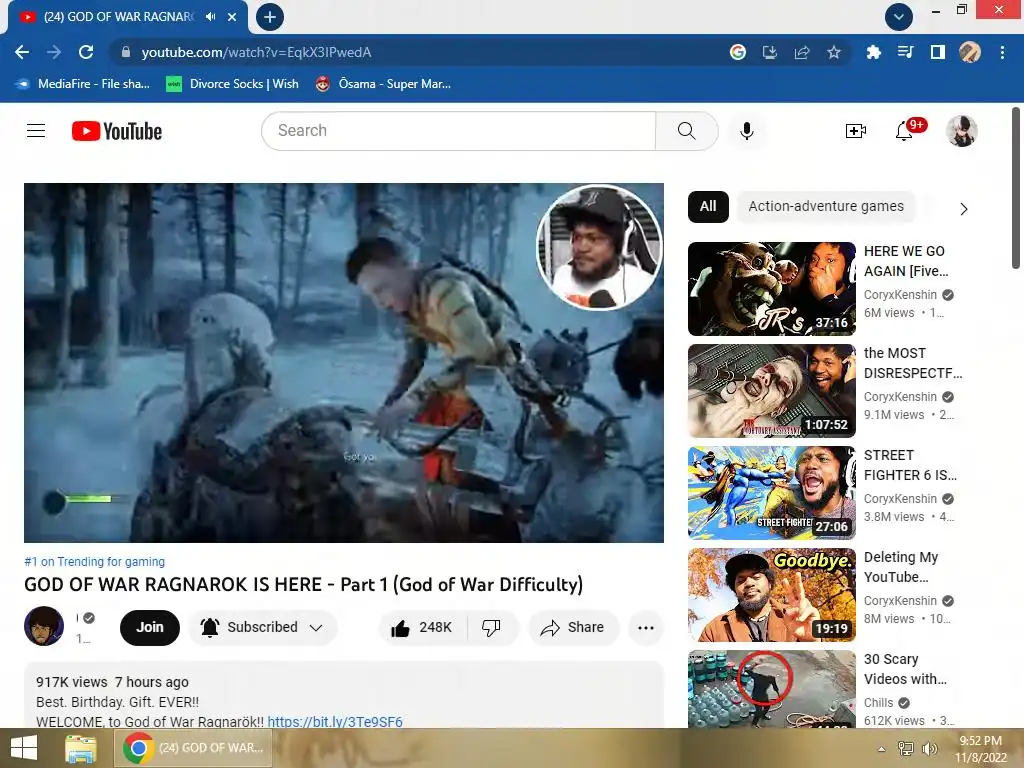Open the Chrome extensions puzzle icon
Viewport: 1024px width, 768px height.
click(x=873, y=52)
